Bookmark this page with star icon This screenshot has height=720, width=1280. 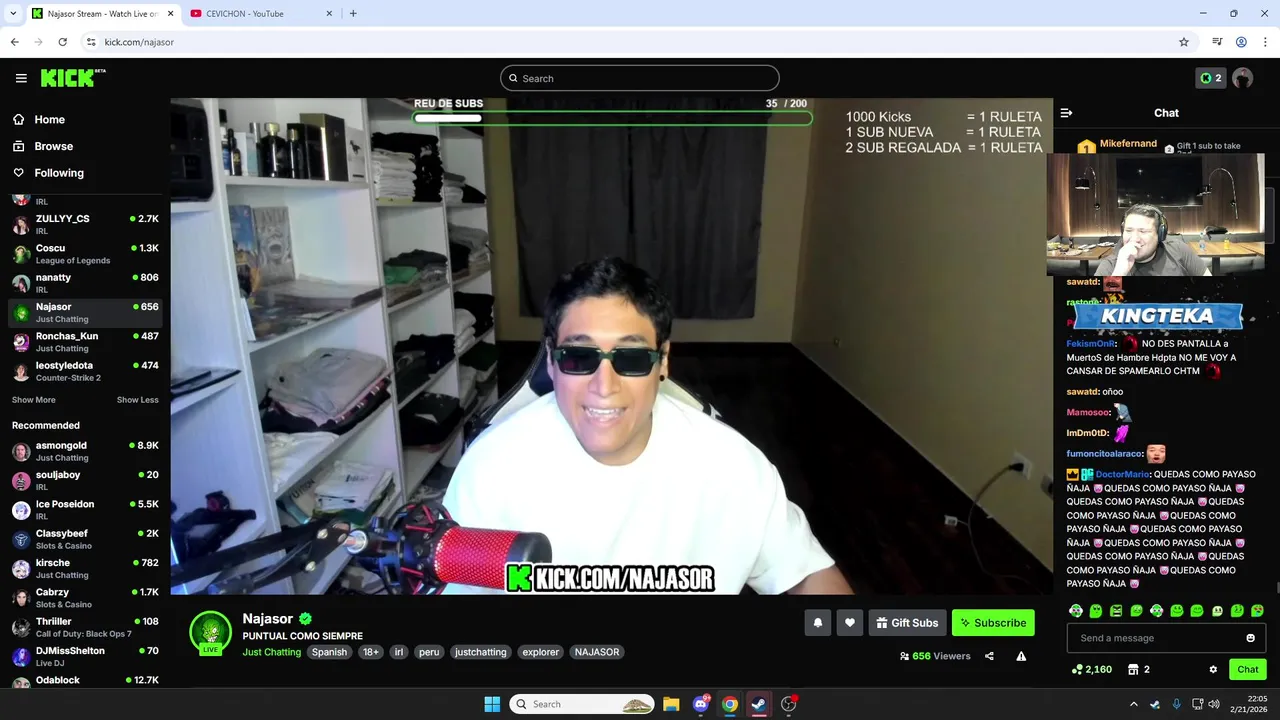tap(1184, 42)
